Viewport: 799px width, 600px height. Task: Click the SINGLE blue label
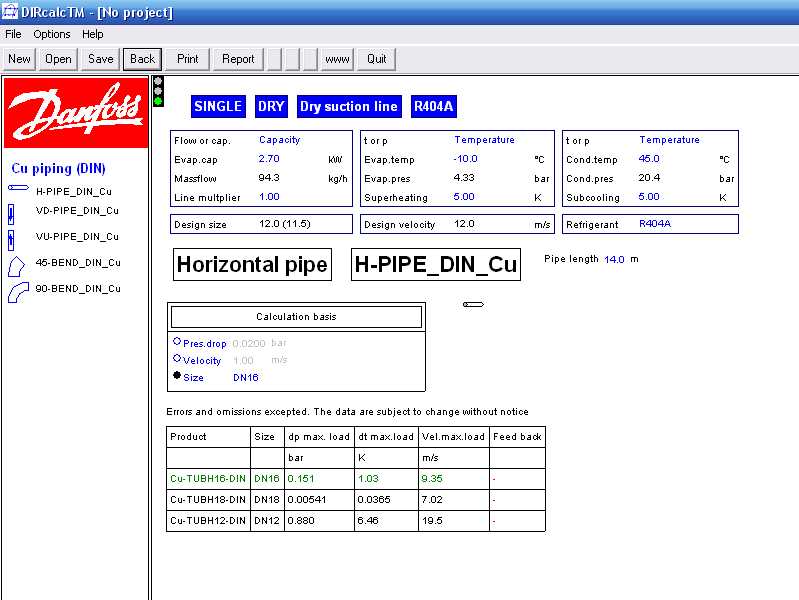coord(218,107)
